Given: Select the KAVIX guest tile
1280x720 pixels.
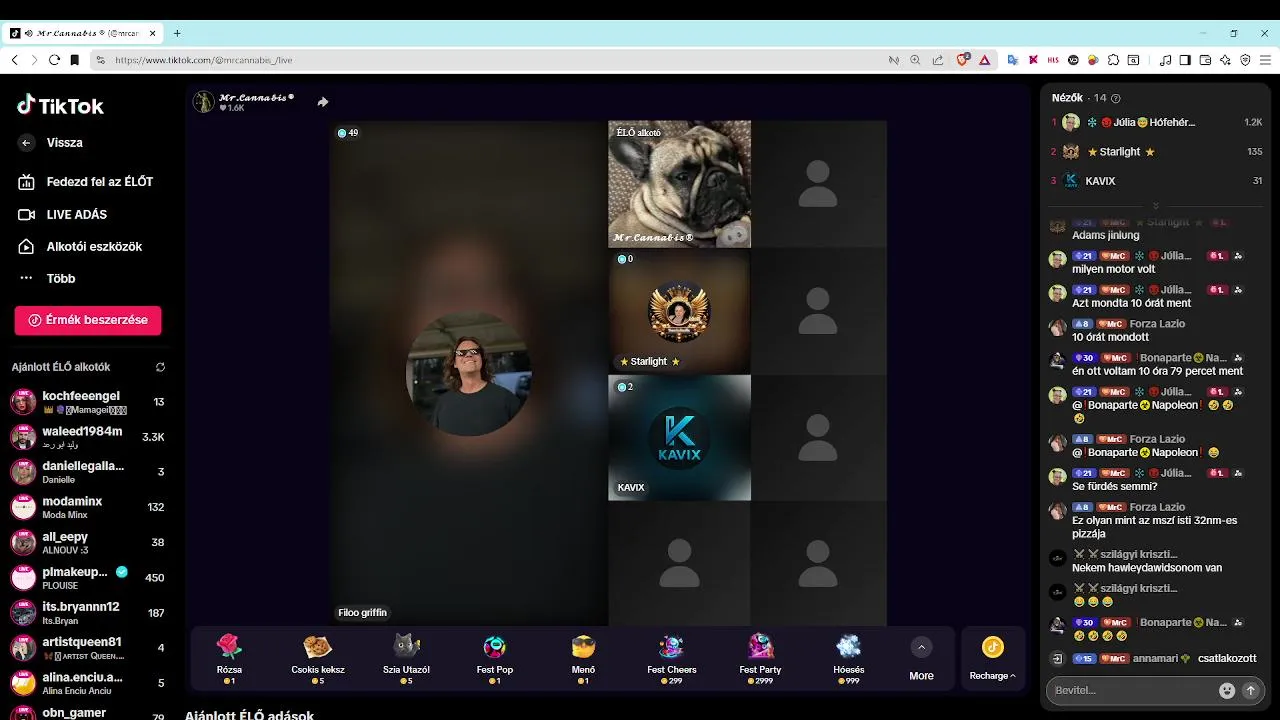Looking at the screenshot, I should tap(679, 438).
